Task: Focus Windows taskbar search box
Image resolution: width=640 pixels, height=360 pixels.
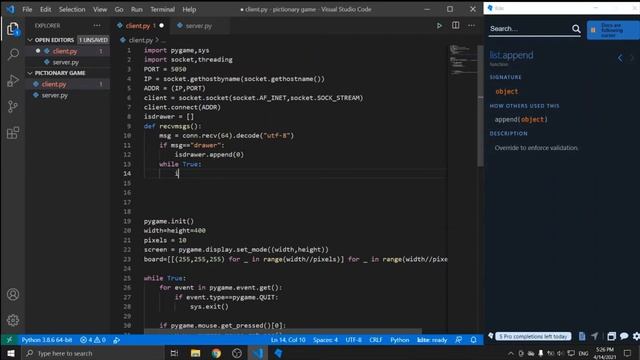Action: (x=93, y=353)
